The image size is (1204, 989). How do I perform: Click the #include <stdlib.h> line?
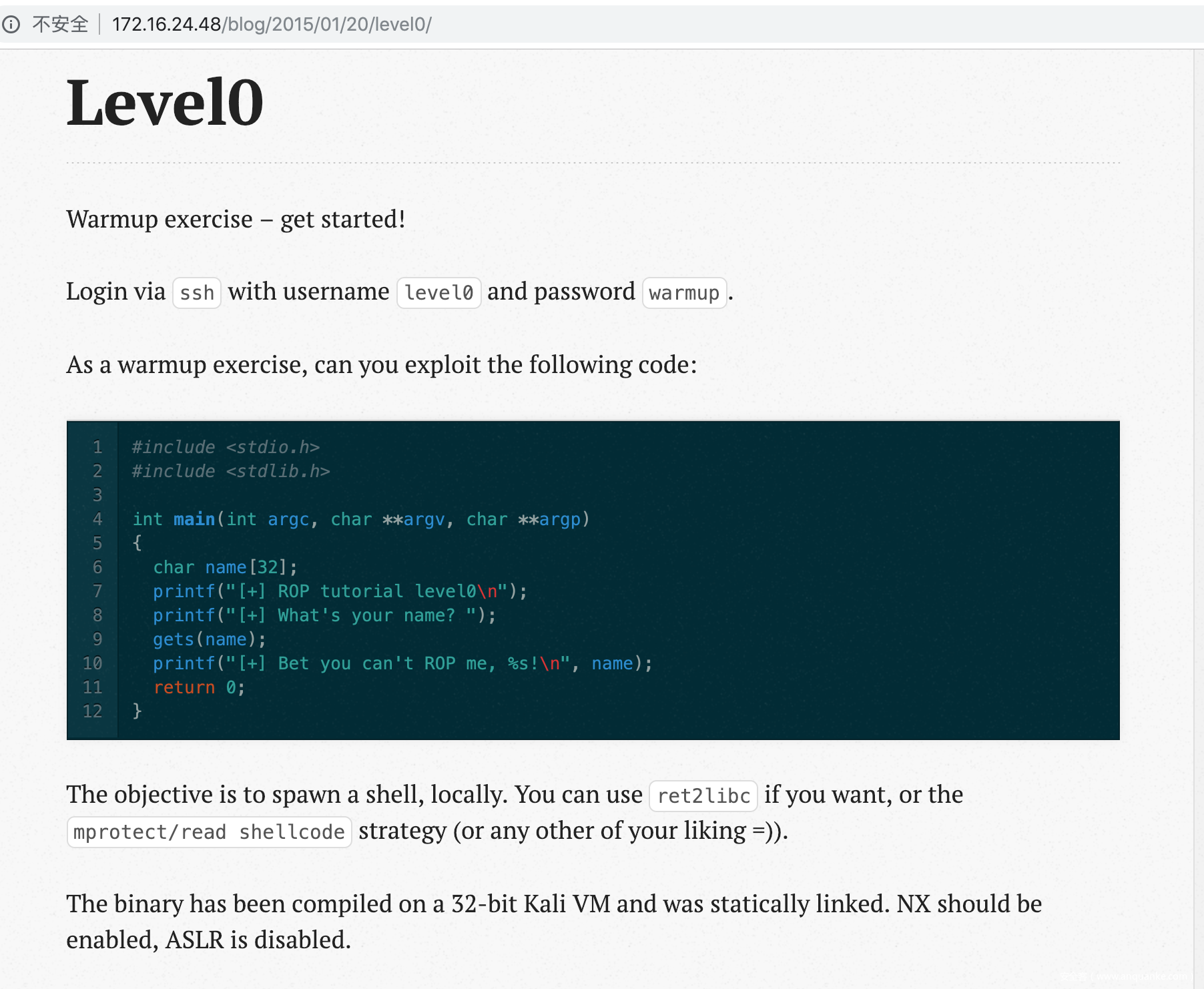pos(231,471)
